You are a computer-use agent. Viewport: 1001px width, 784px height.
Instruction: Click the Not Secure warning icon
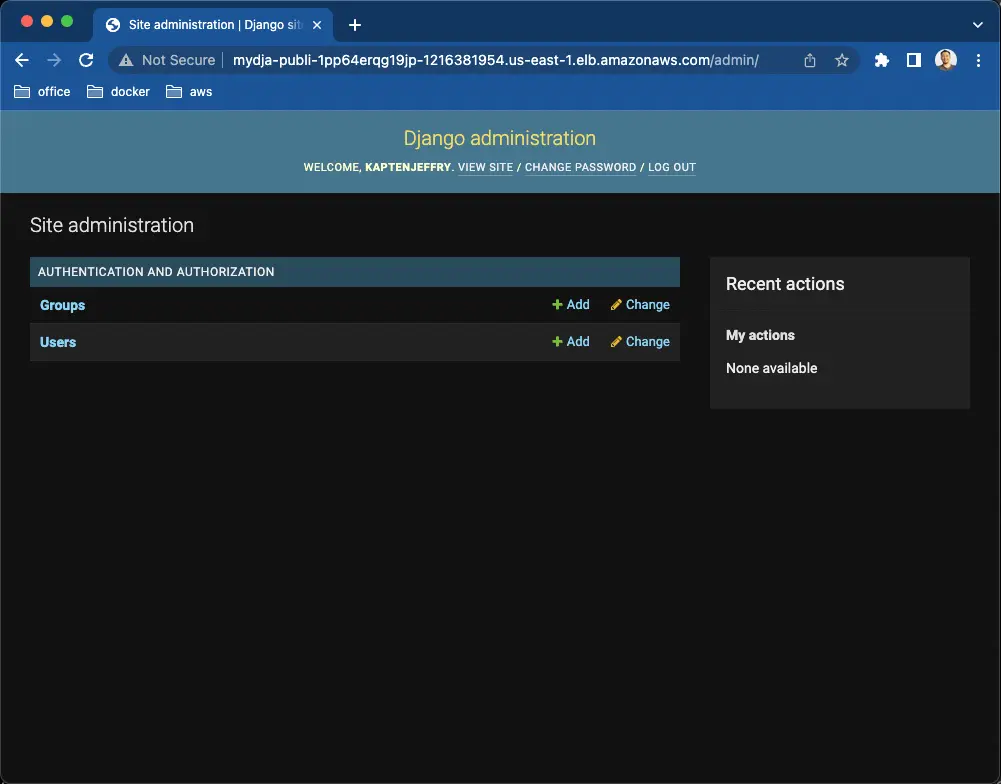(x=126, y=60)
